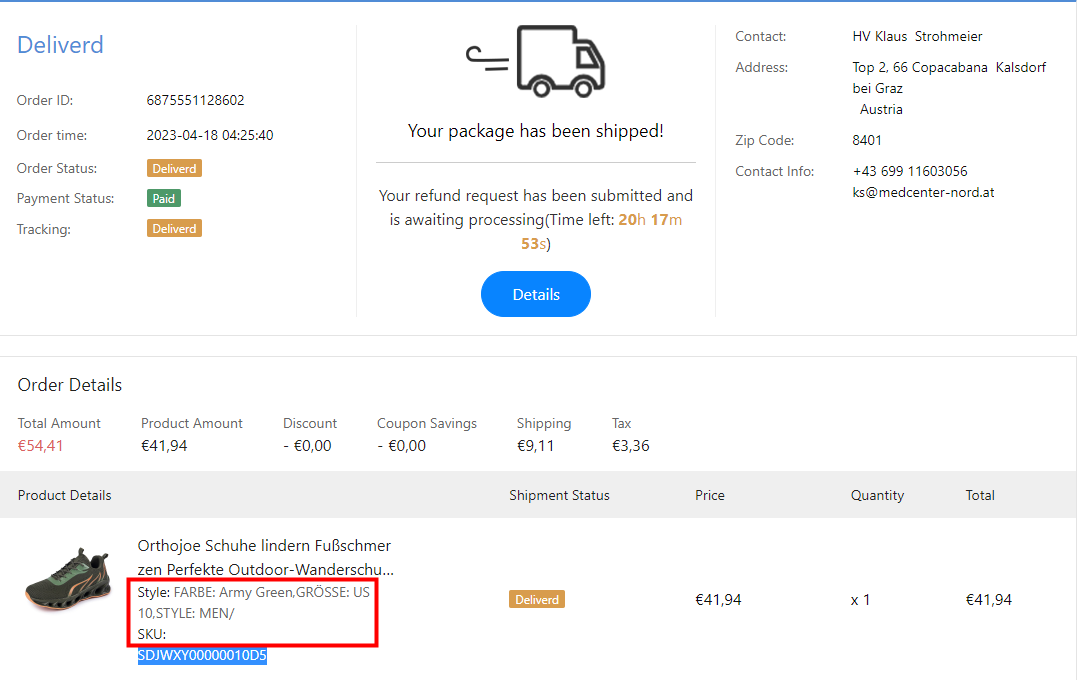Click the order time 2023-04-18 04:25:40
This screenshot has width=1077, height=680.
tap(210, 135)
